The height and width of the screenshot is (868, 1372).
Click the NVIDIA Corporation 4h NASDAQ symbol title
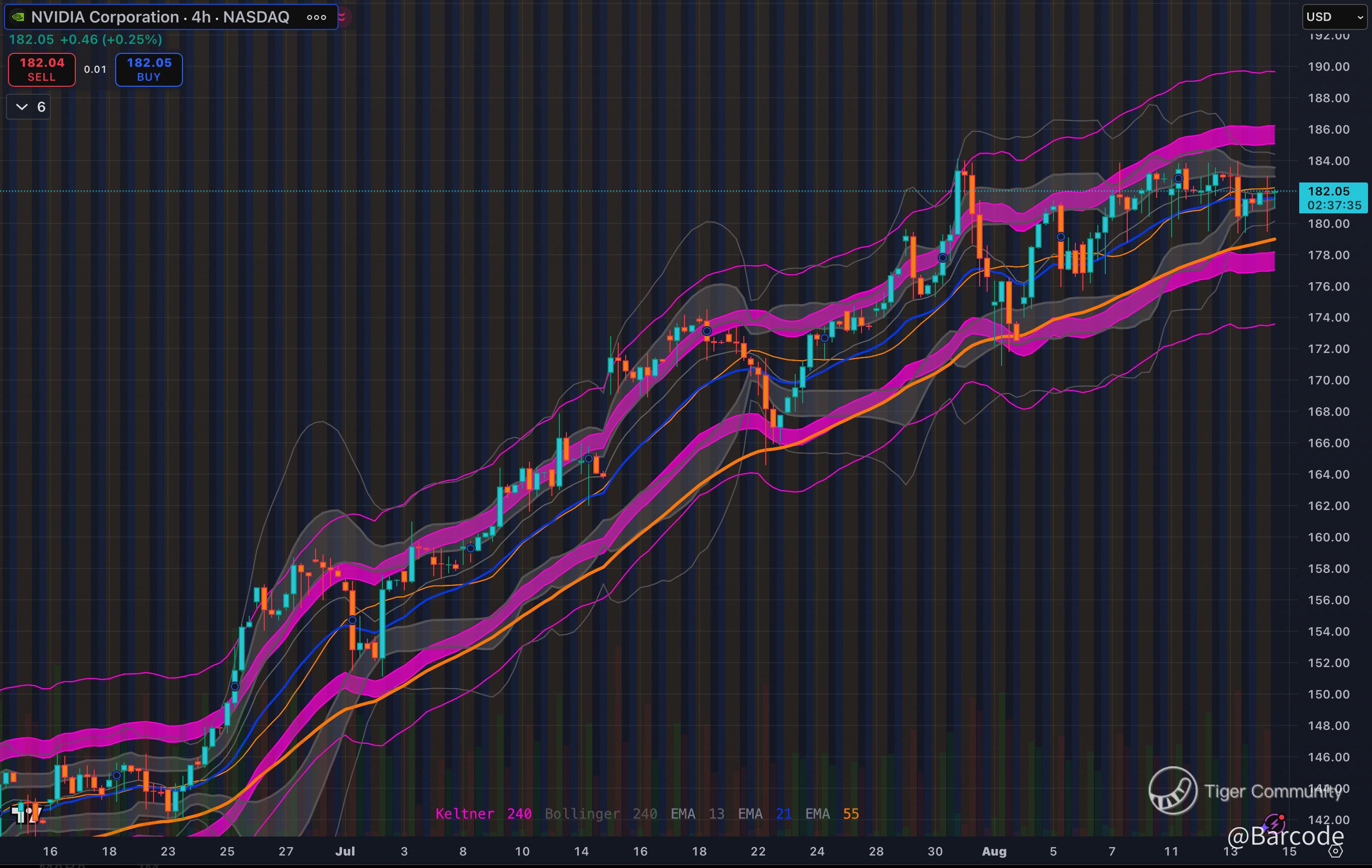coord(160,17)
